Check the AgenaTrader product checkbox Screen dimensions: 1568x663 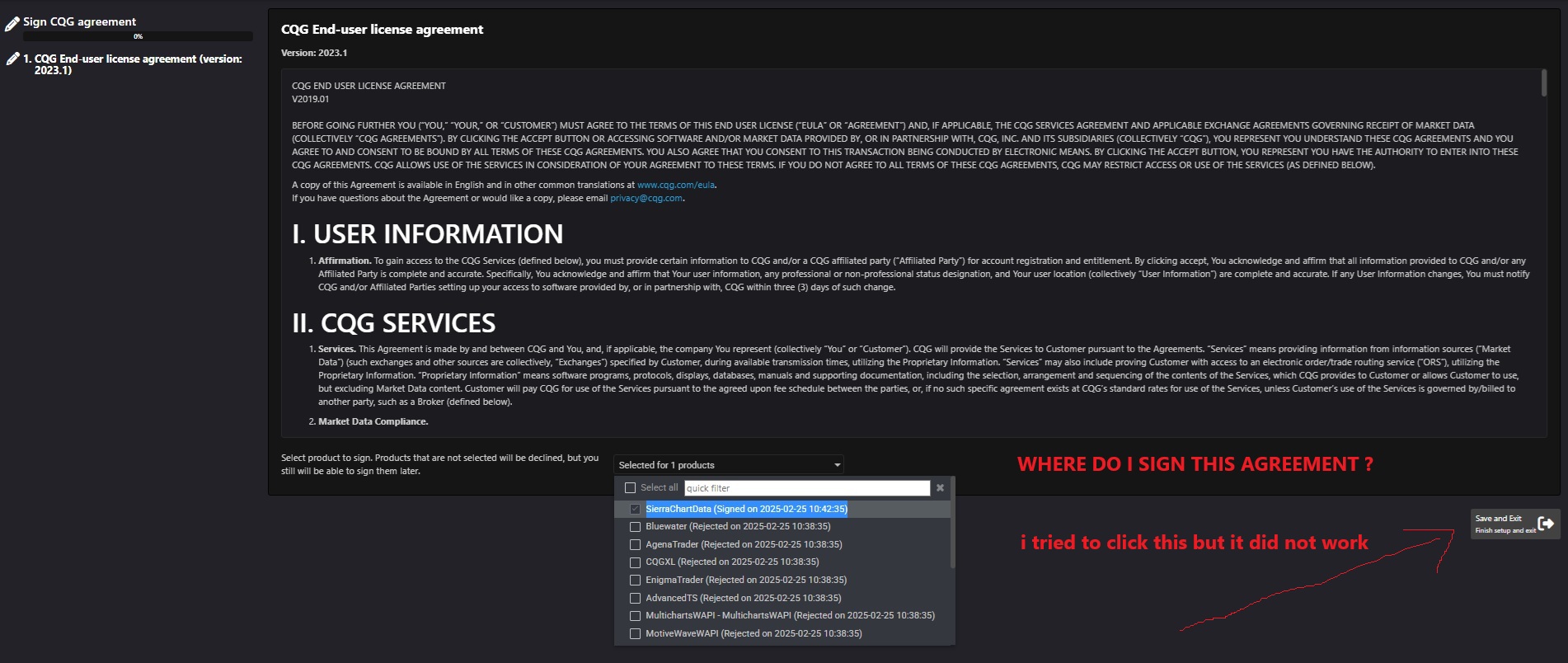[x=635, y=545]
